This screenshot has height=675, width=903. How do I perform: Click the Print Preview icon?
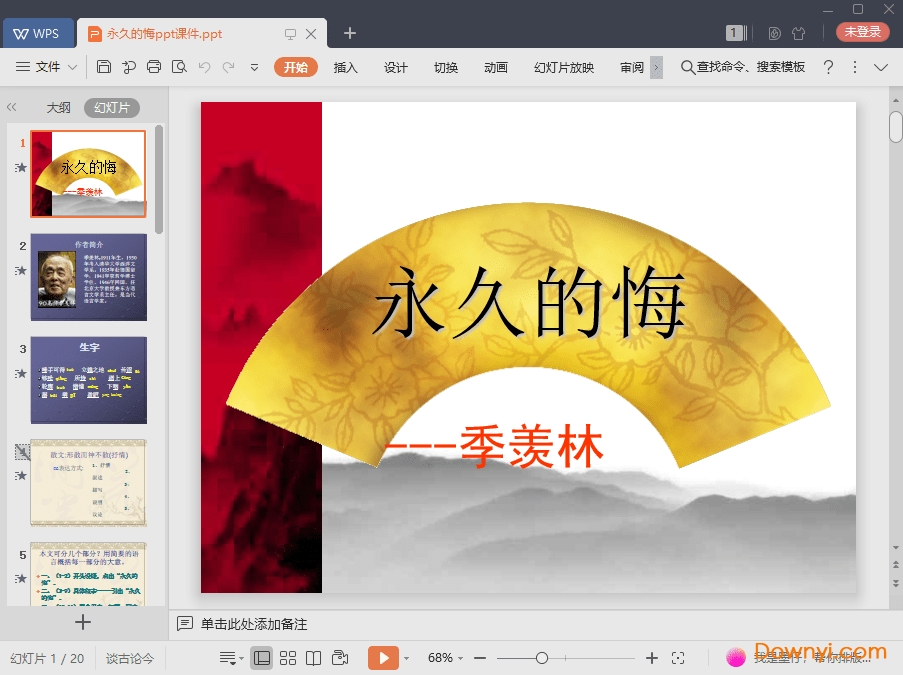180,67
